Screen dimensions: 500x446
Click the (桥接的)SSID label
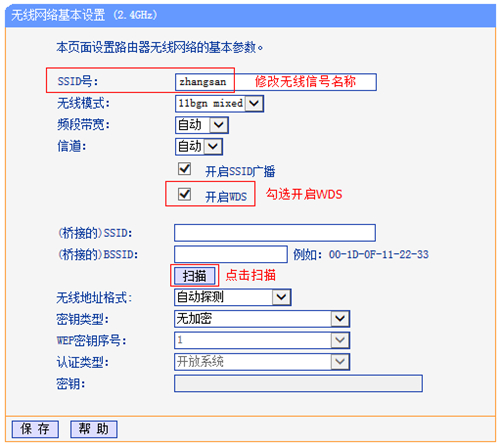(95, 233)
